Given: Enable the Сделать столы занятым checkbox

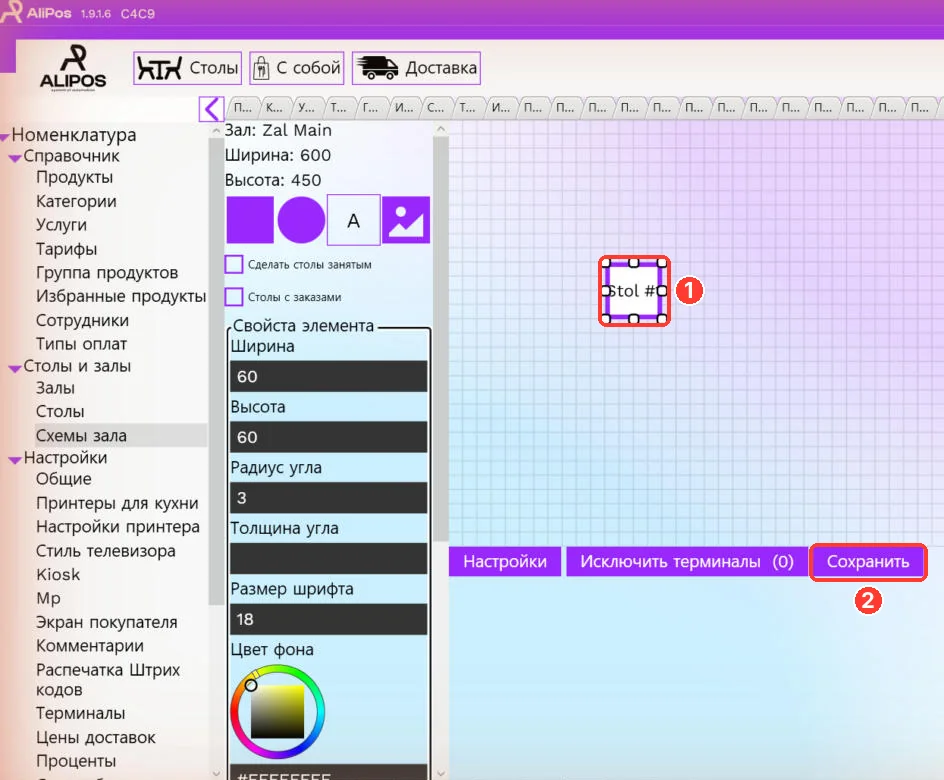Looking at the screenshot, I should [234, 264].
